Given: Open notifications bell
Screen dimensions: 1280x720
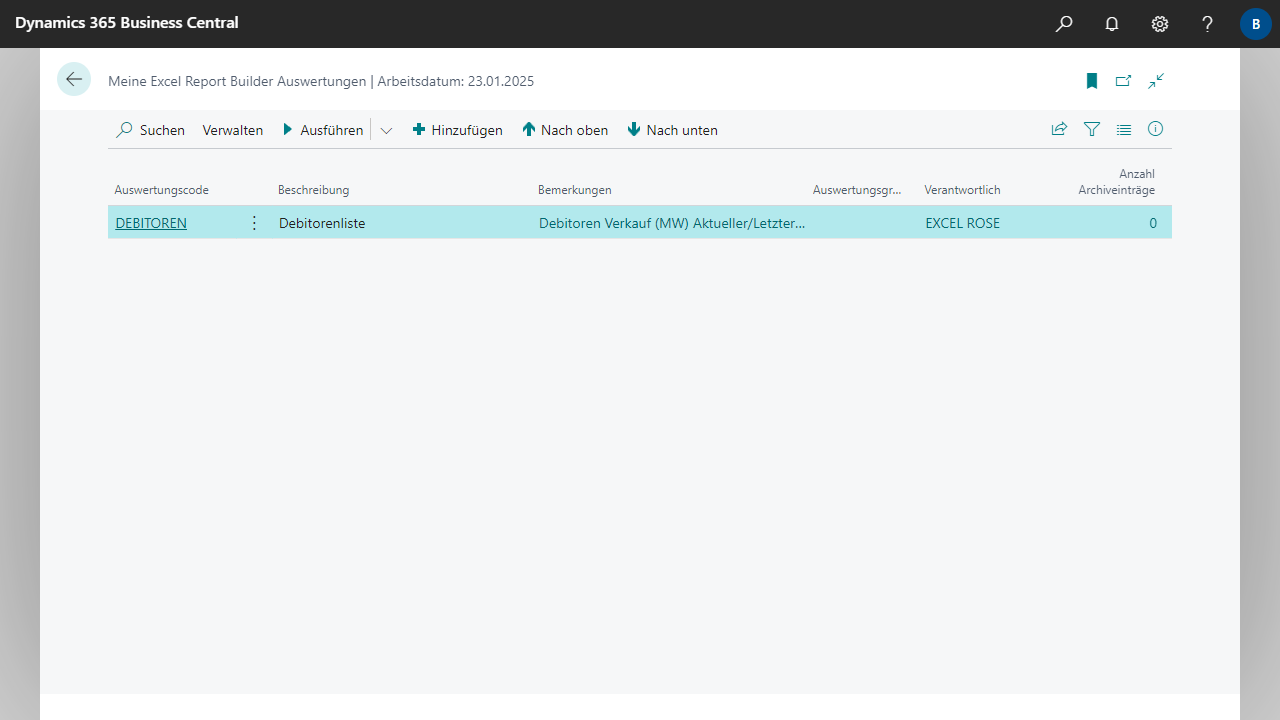Looking at the screenshot, I should 1112,24.
